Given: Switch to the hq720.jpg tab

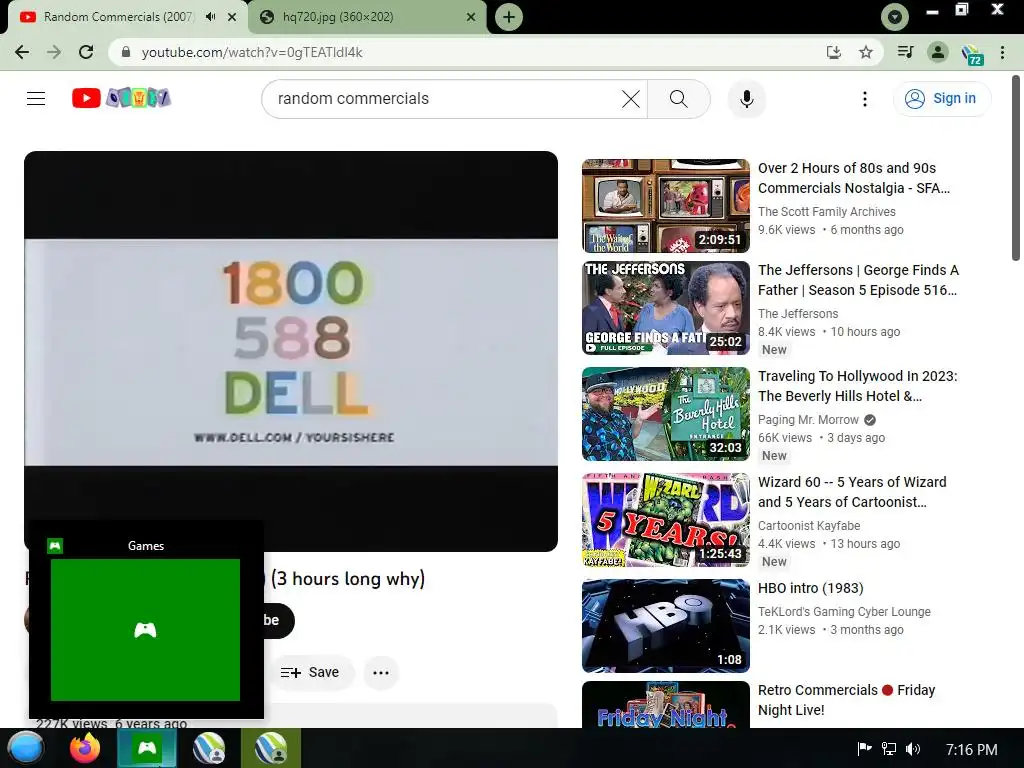Looking at the screenshot, I should (x=367, y=17).
